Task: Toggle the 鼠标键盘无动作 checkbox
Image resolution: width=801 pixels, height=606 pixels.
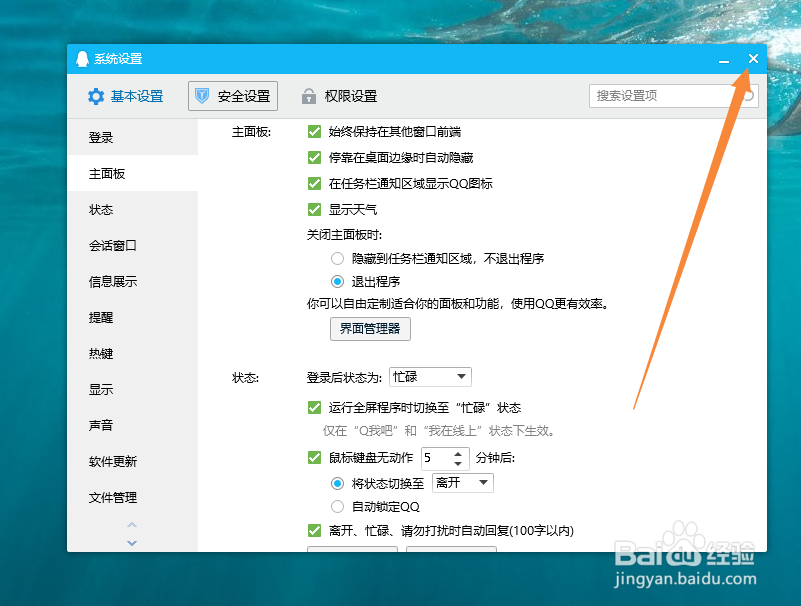Action: click(x=315, y=458)
